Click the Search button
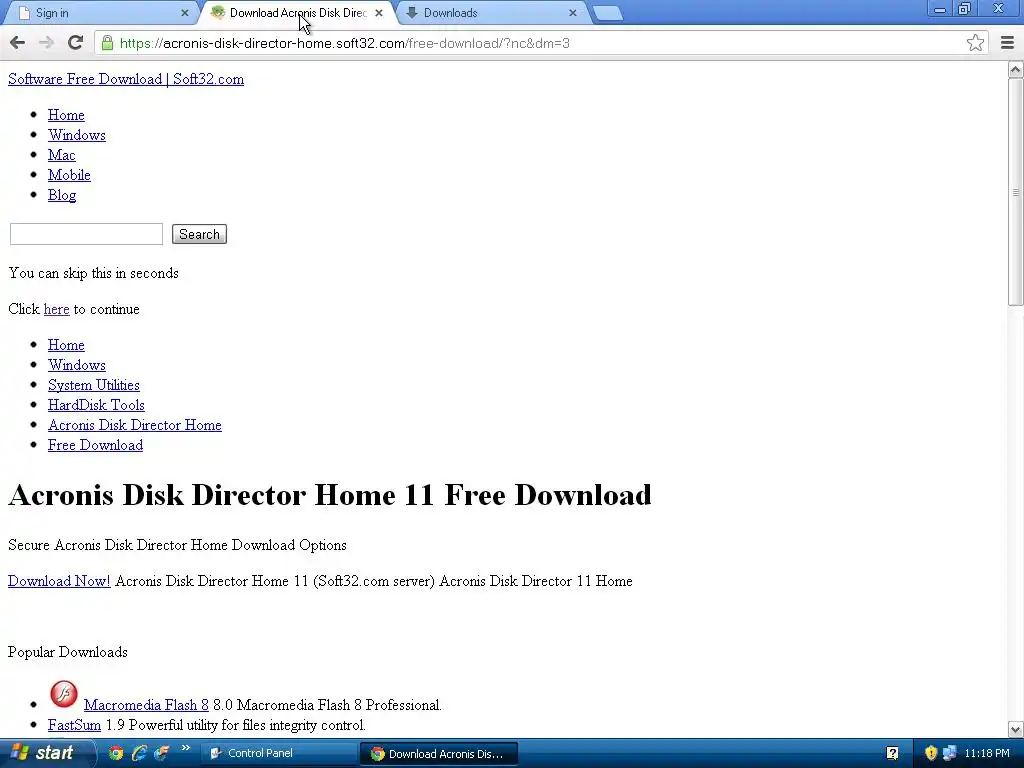Viewport: 1024px width, 768px height. pos(199,234)
